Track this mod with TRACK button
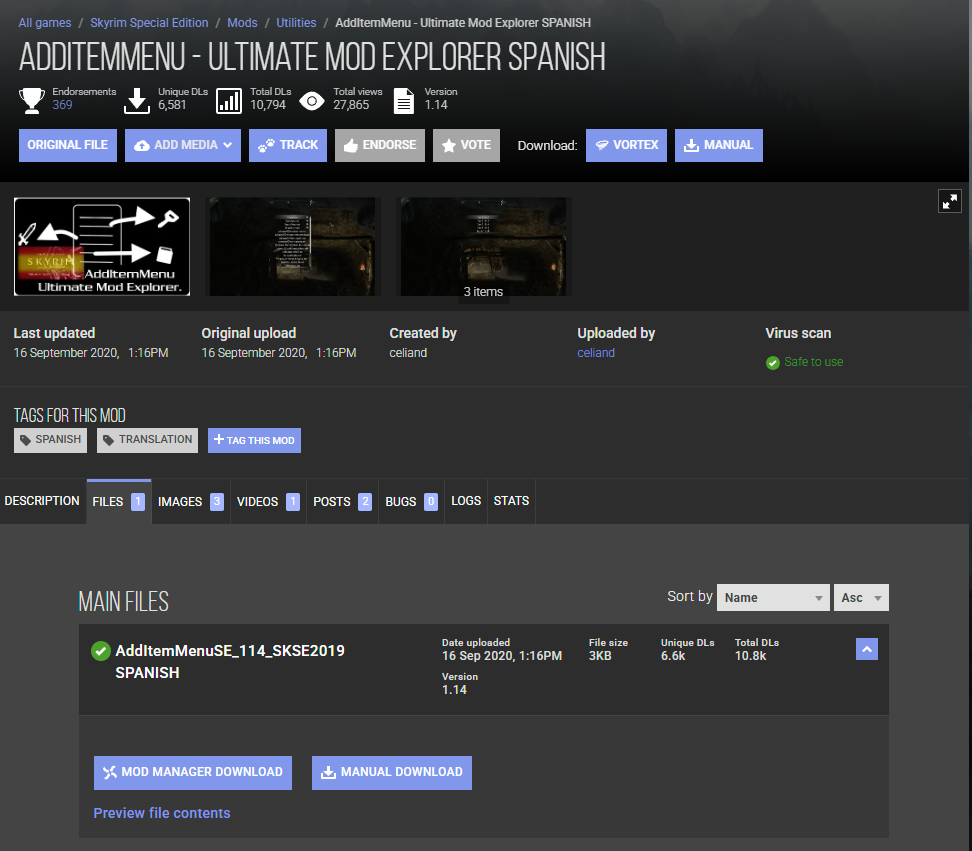The height and width of the screenshot is (851, 972). point(288,145)
